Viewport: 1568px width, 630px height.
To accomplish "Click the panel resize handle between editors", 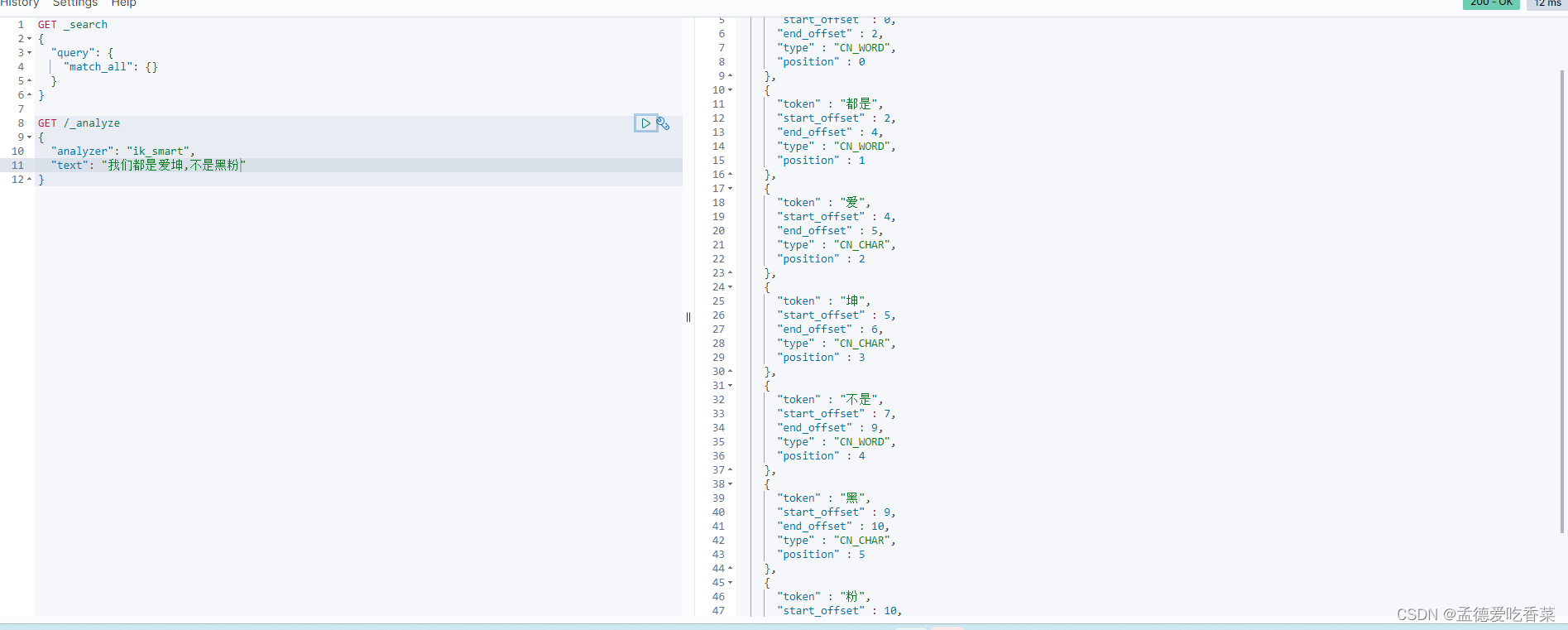I will coord(688,317).
